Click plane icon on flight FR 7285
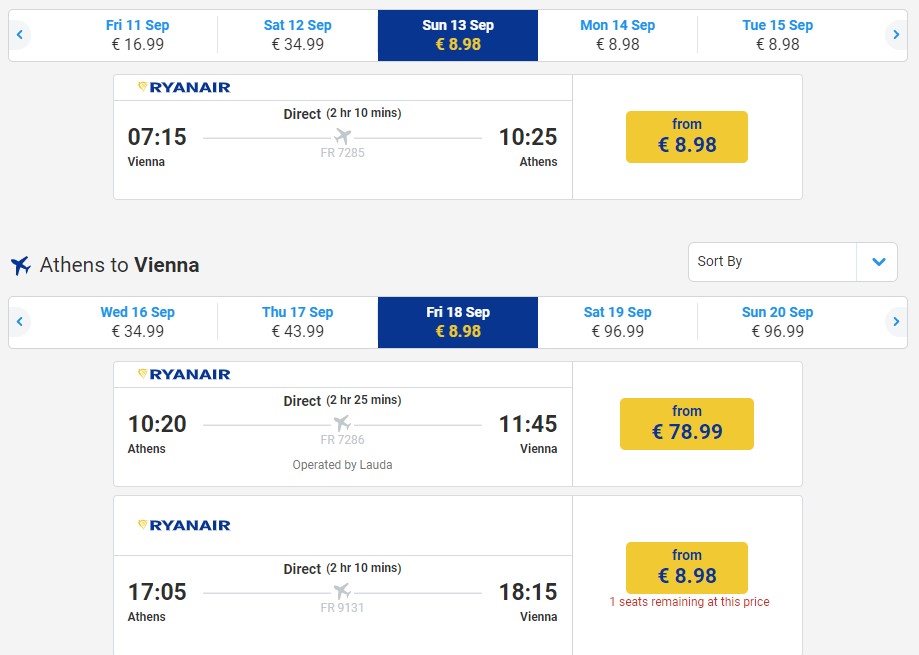 342,137
